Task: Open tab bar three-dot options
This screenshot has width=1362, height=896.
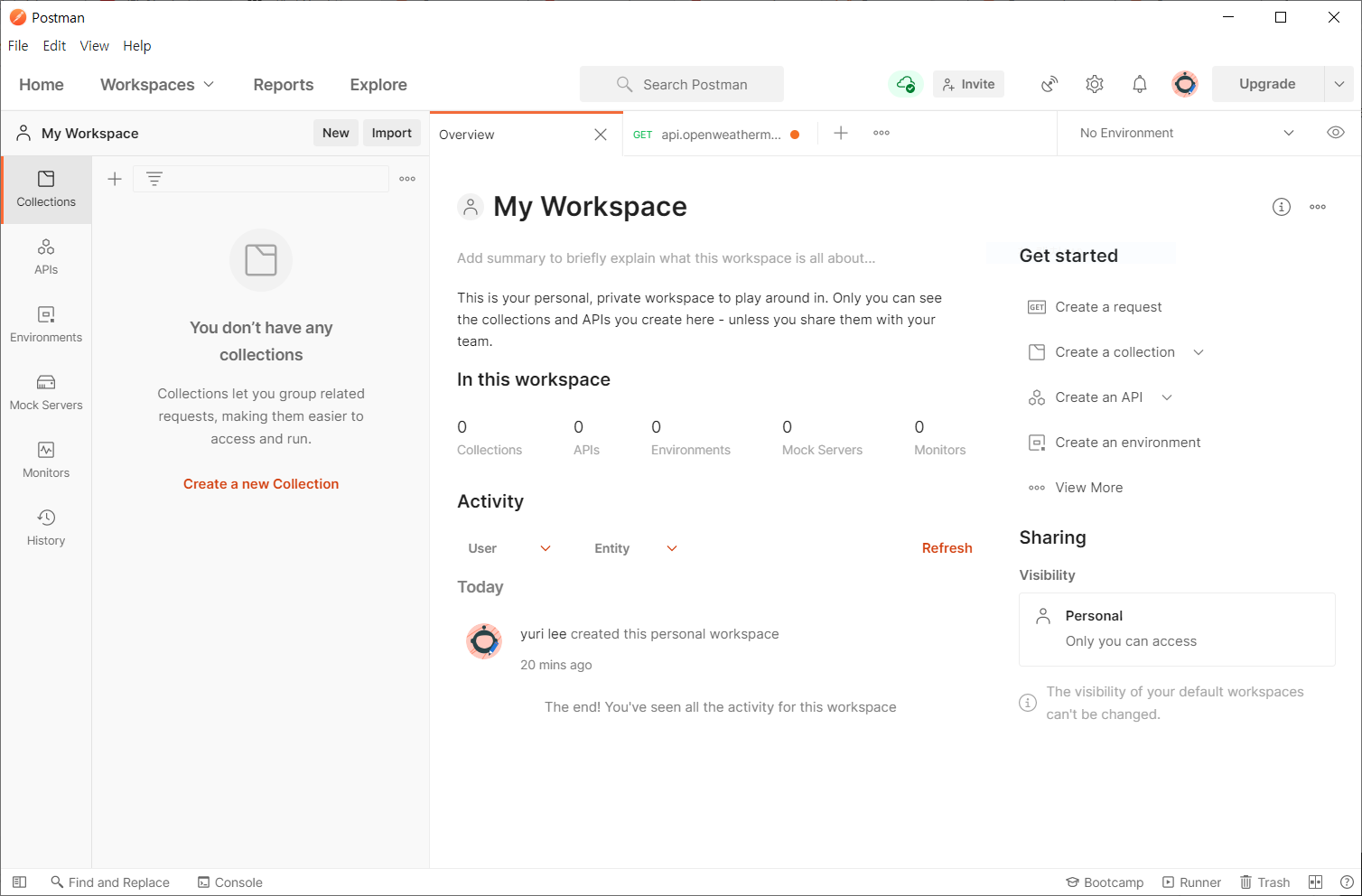Action: pyautogui.click(x=882, y=133)
